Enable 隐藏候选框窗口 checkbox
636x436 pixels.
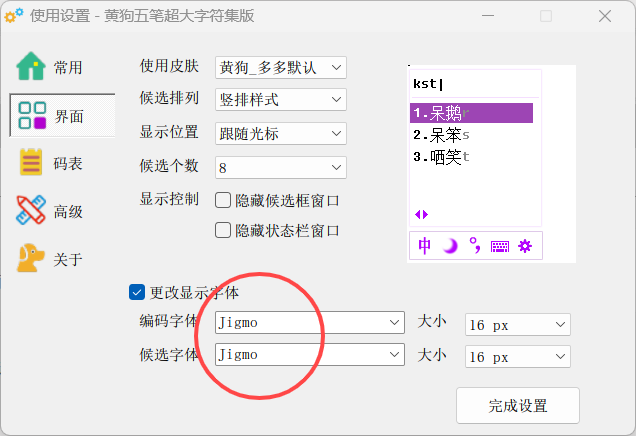point(224,200)
